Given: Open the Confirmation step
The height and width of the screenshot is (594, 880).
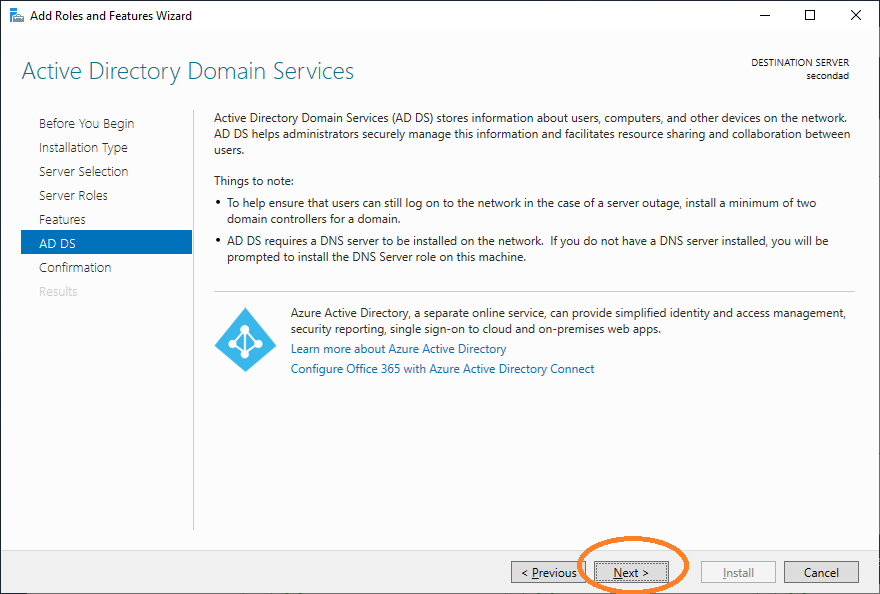Looking at the screenshot, I should click(x=75, y=268).
